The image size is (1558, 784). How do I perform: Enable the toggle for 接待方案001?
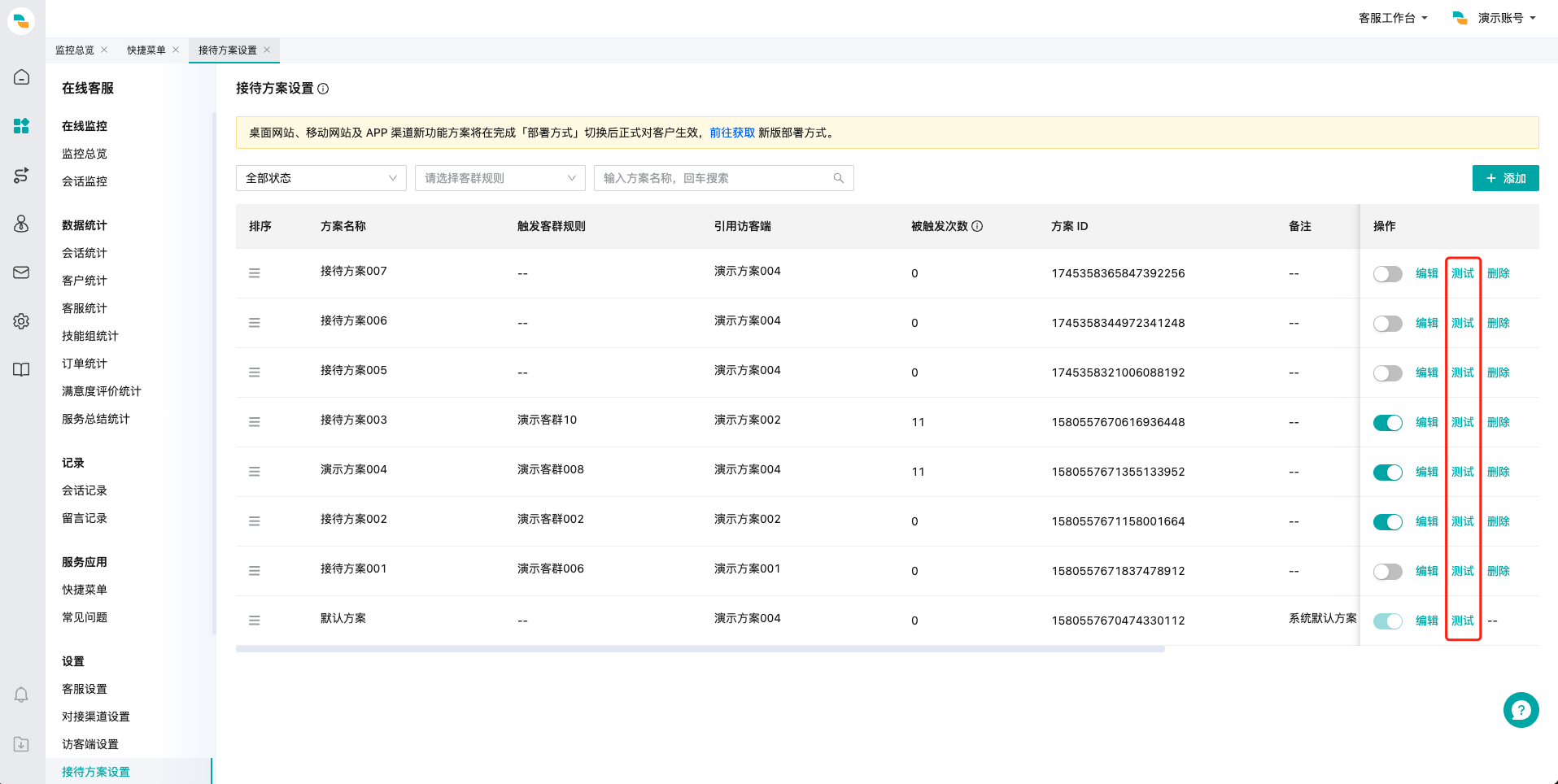pyautogui.click(x=1388, y=572)
